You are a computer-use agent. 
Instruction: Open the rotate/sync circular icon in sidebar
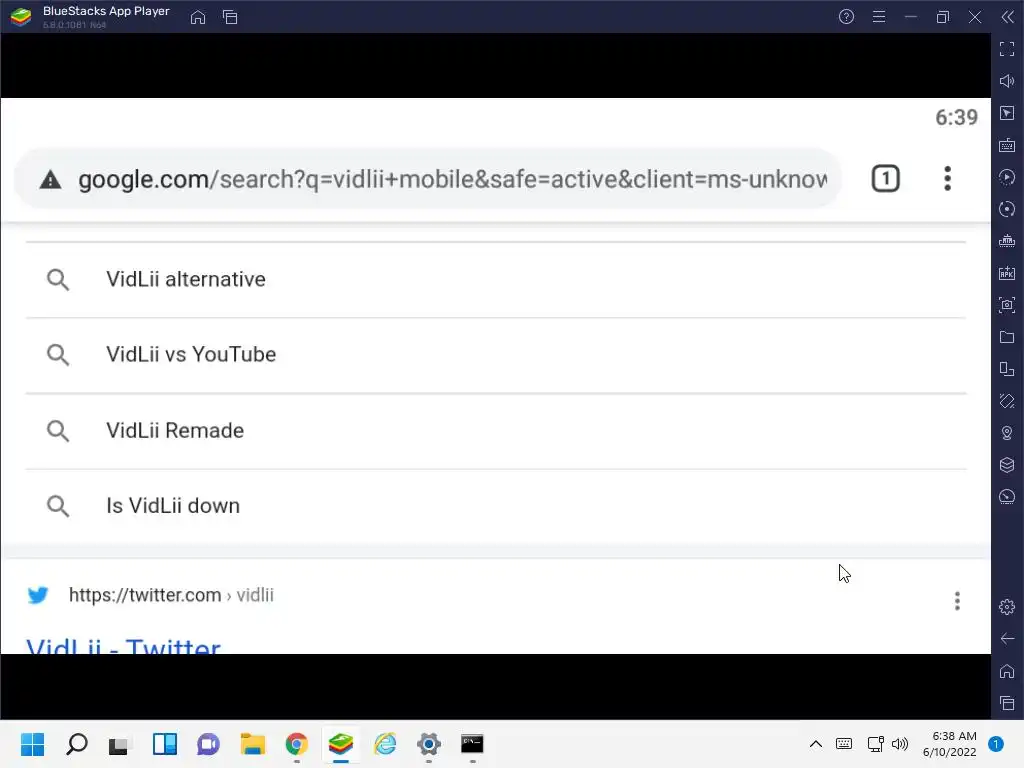(1007, 209)
